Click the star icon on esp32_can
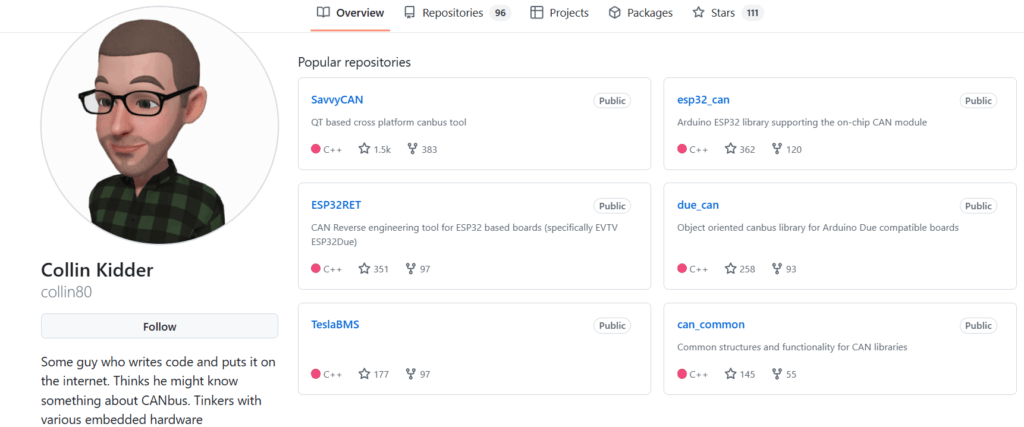The image size is (1024, 427). click(x=730, y=149)
